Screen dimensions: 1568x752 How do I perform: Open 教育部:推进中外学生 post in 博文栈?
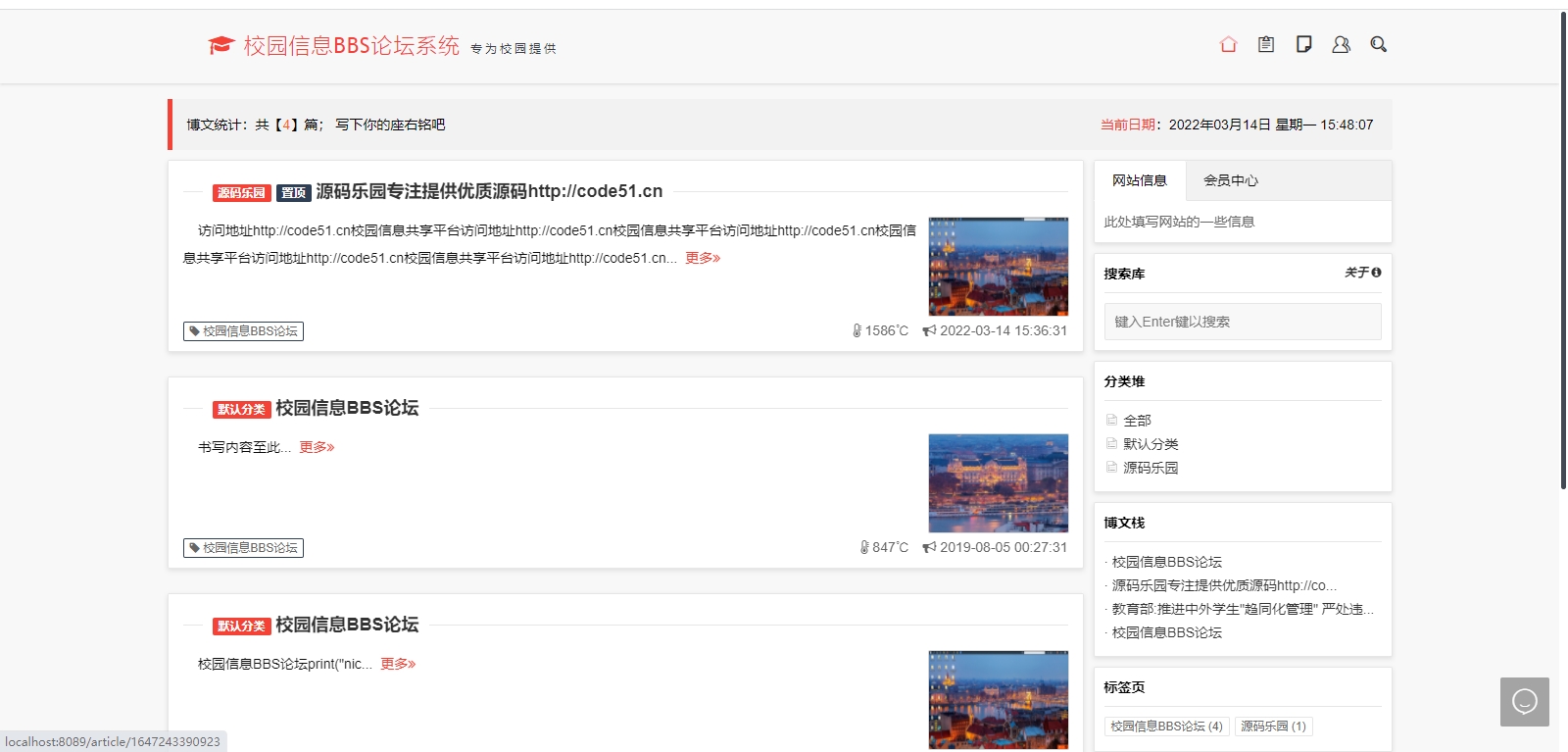pyautogui.click(x=1243, y=609)
